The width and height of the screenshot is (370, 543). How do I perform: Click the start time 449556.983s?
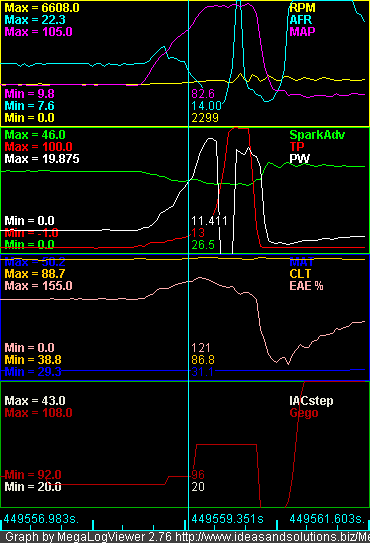coord(41,519)
